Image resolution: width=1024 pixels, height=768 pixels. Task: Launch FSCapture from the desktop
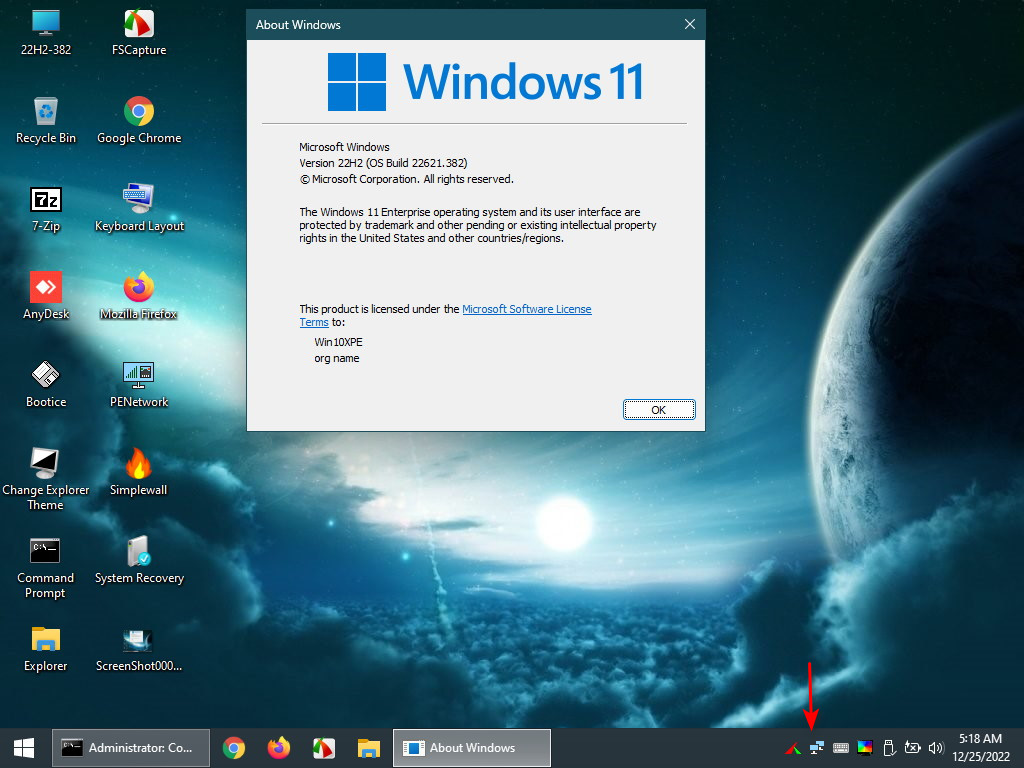pyautogui.click(x=139, y=33)
